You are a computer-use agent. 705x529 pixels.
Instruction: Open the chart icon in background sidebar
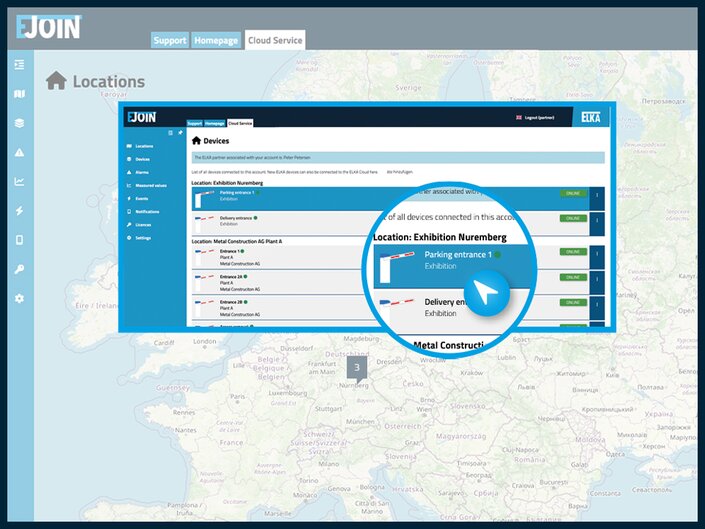click(x=19, y=182)
